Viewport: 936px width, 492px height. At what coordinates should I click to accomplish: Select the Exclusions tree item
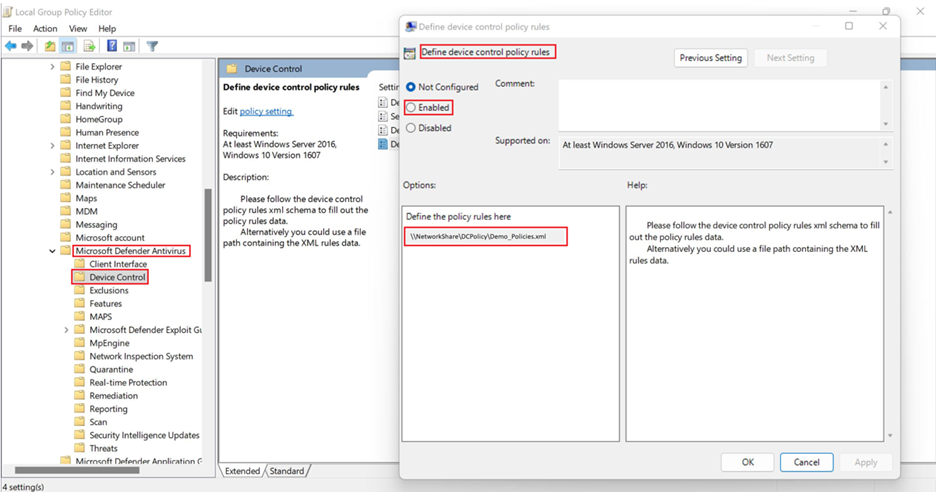click(x=109, y=290)
